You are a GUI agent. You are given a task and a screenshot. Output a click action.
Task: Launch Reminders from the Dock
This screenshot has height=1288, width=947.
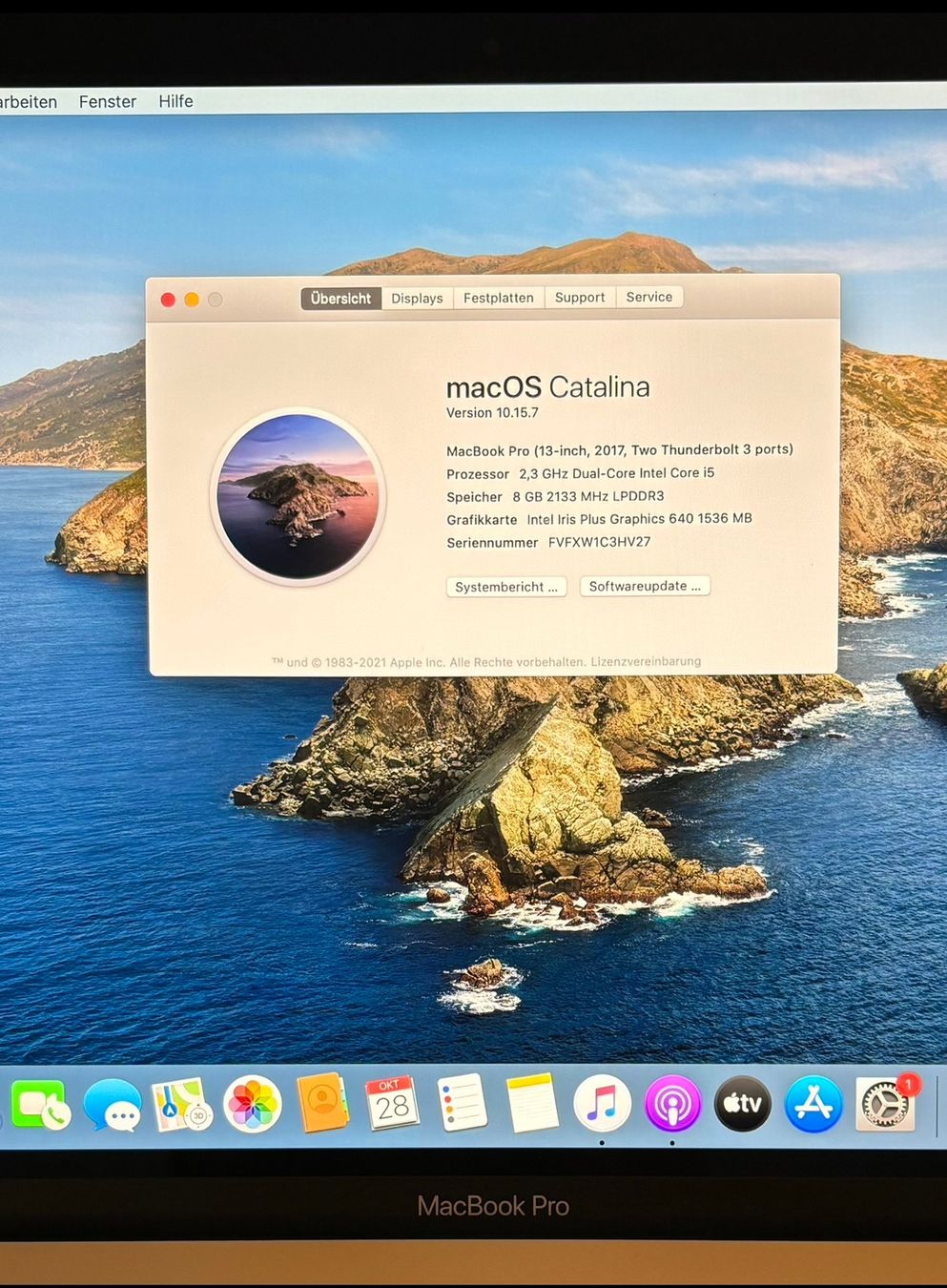click(463, 1103)
